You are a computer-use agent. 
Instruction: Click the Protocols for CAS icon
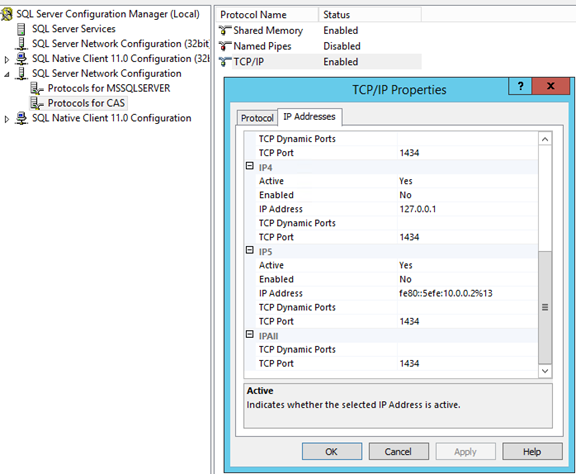37,103
